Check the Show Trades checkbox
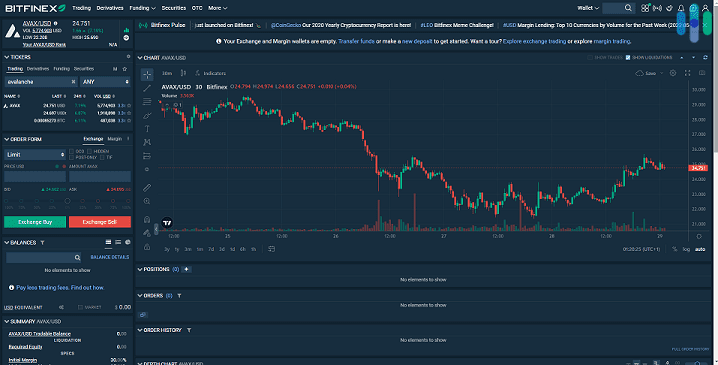The height and width of the screenshot is (365, 718). point(590,58)
